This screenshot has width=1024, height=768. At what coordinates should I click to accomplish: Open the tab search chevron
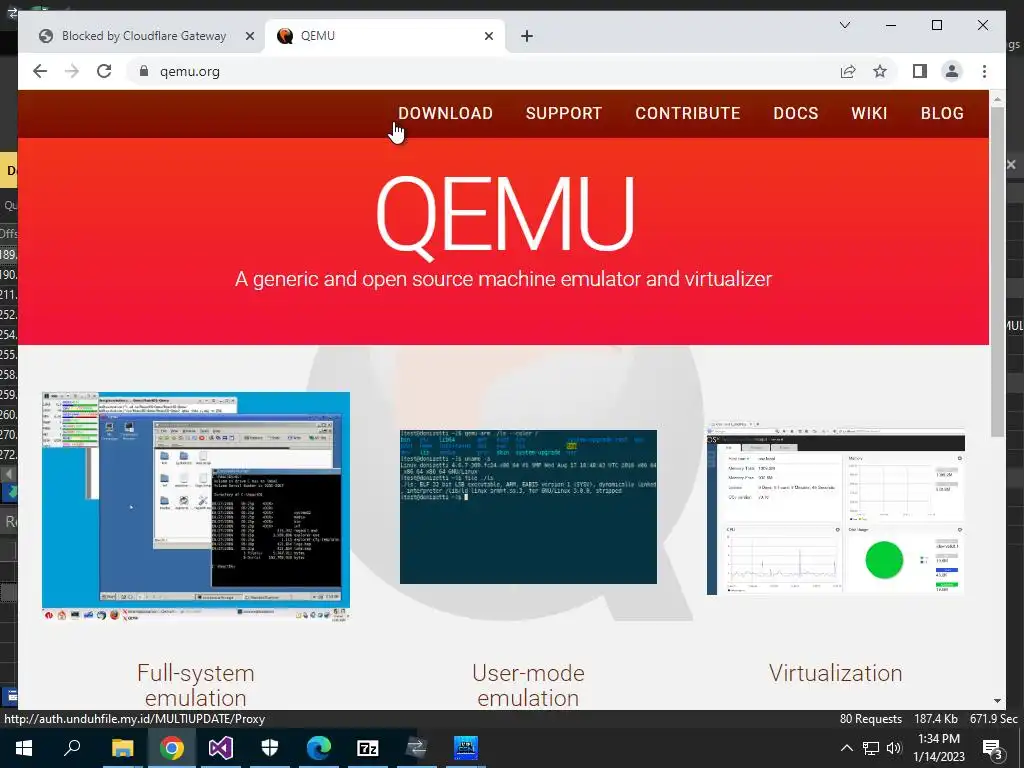(844, 25)
